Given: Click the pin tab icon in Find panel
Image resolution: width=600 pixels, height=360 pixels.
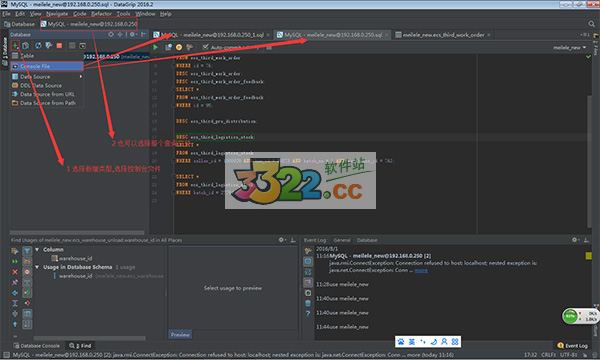Looking at the screenshot, I should click(x=15, y=282).
